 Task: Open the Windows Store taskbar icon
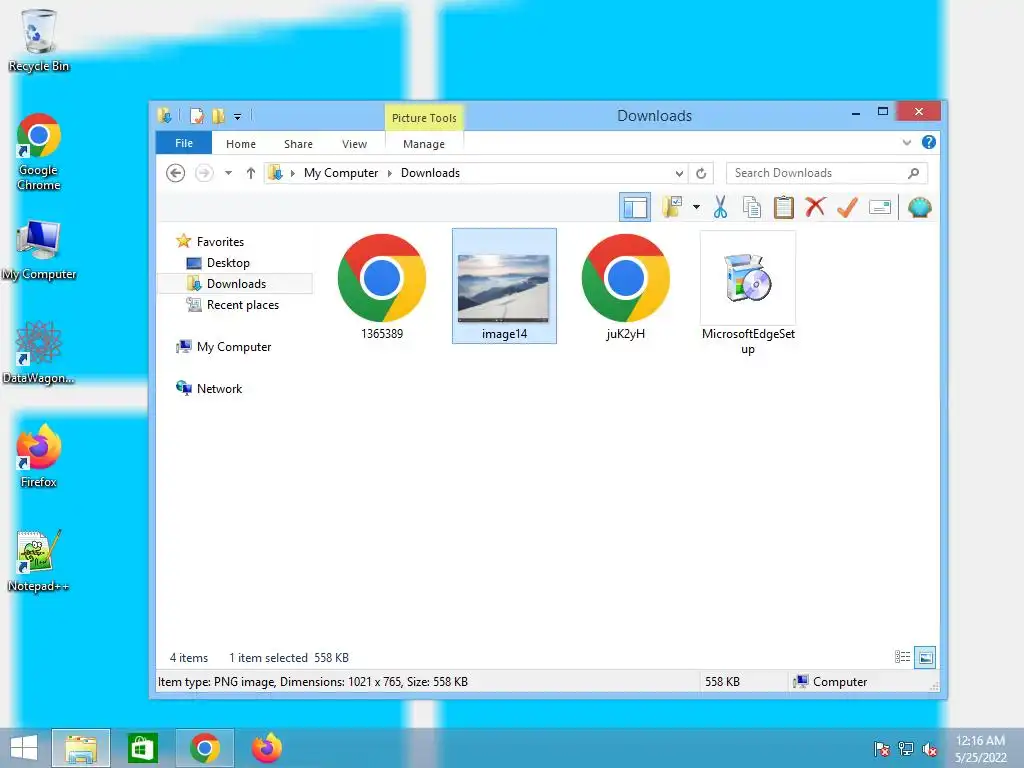(x=143, y=748)
